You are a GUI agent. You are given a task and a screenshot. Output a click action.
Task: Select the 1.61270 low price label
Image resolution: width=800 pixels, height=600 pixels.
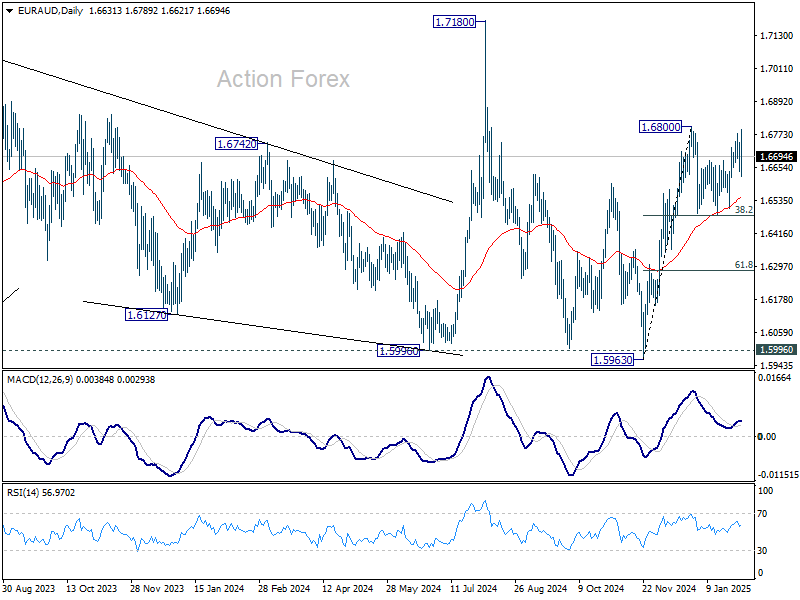pos(146,315)
